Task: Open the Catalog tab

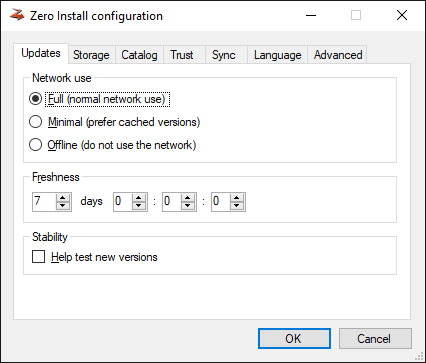Action: (x=139, y=55)
